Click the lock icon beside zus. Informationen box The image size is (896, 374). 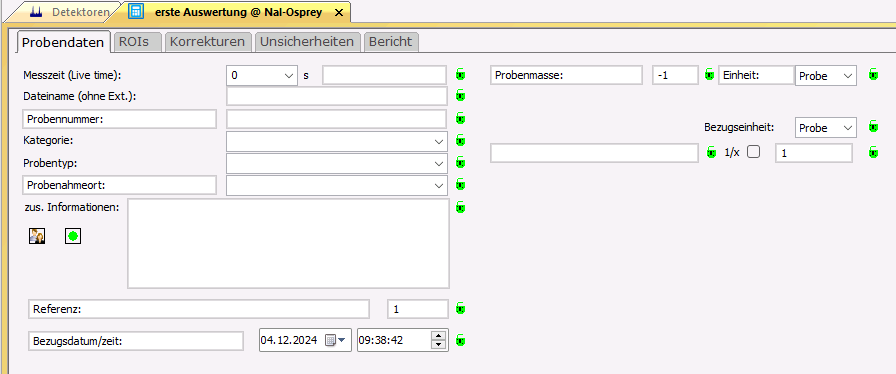[461, 208]
